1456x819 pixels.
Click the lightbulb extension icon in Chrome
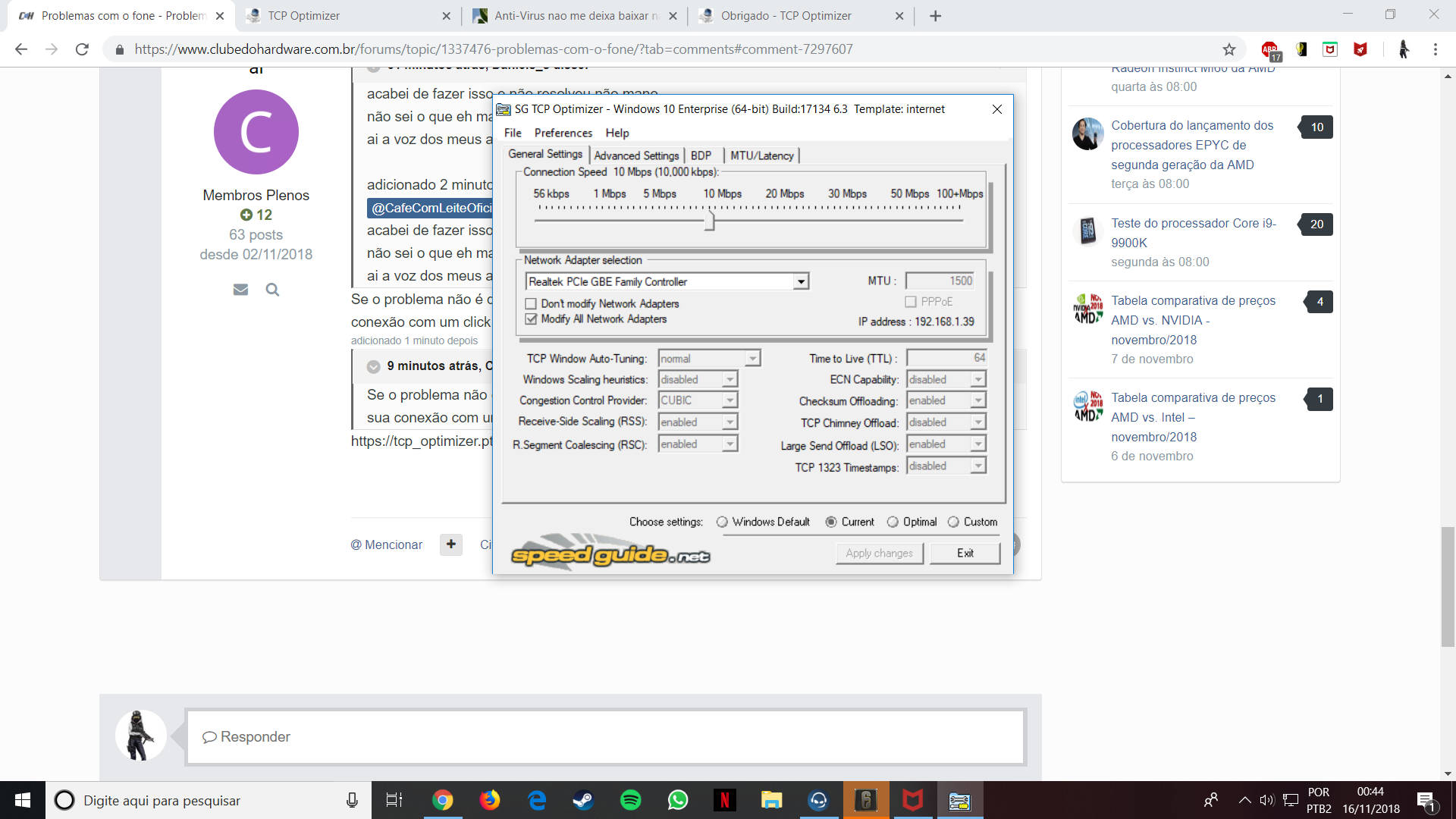(x=1301, y=49)
